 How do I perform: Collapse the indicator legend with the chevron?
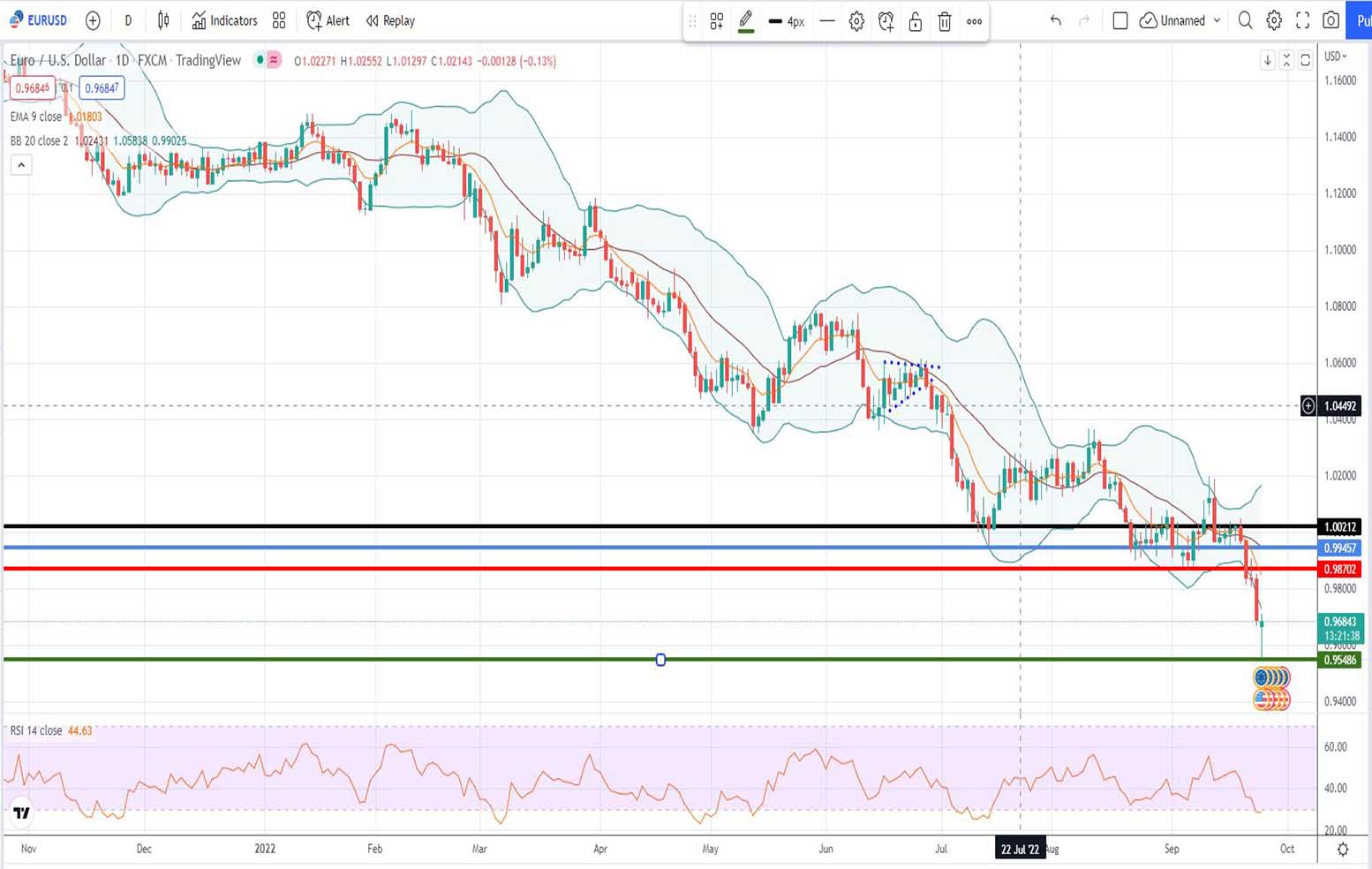[21, 164]
